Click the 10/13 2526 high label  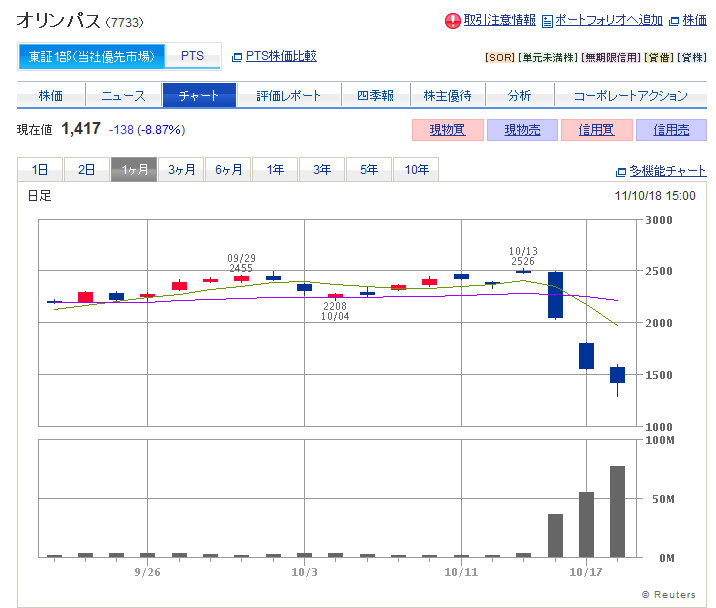tap(523, 256)
